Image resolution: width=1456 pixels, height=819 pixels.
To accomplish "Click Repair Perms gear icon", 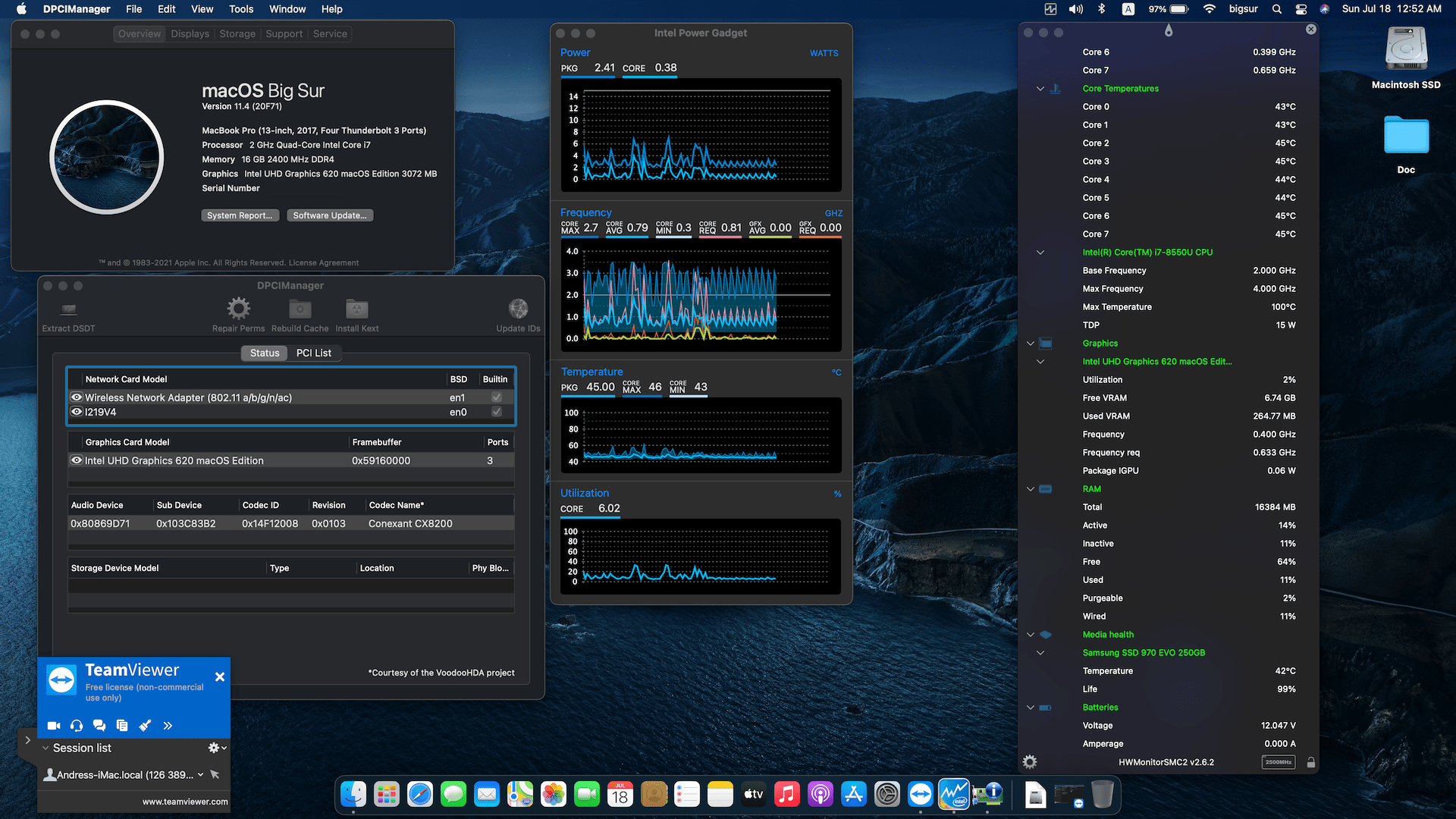I will pos(238,309).
